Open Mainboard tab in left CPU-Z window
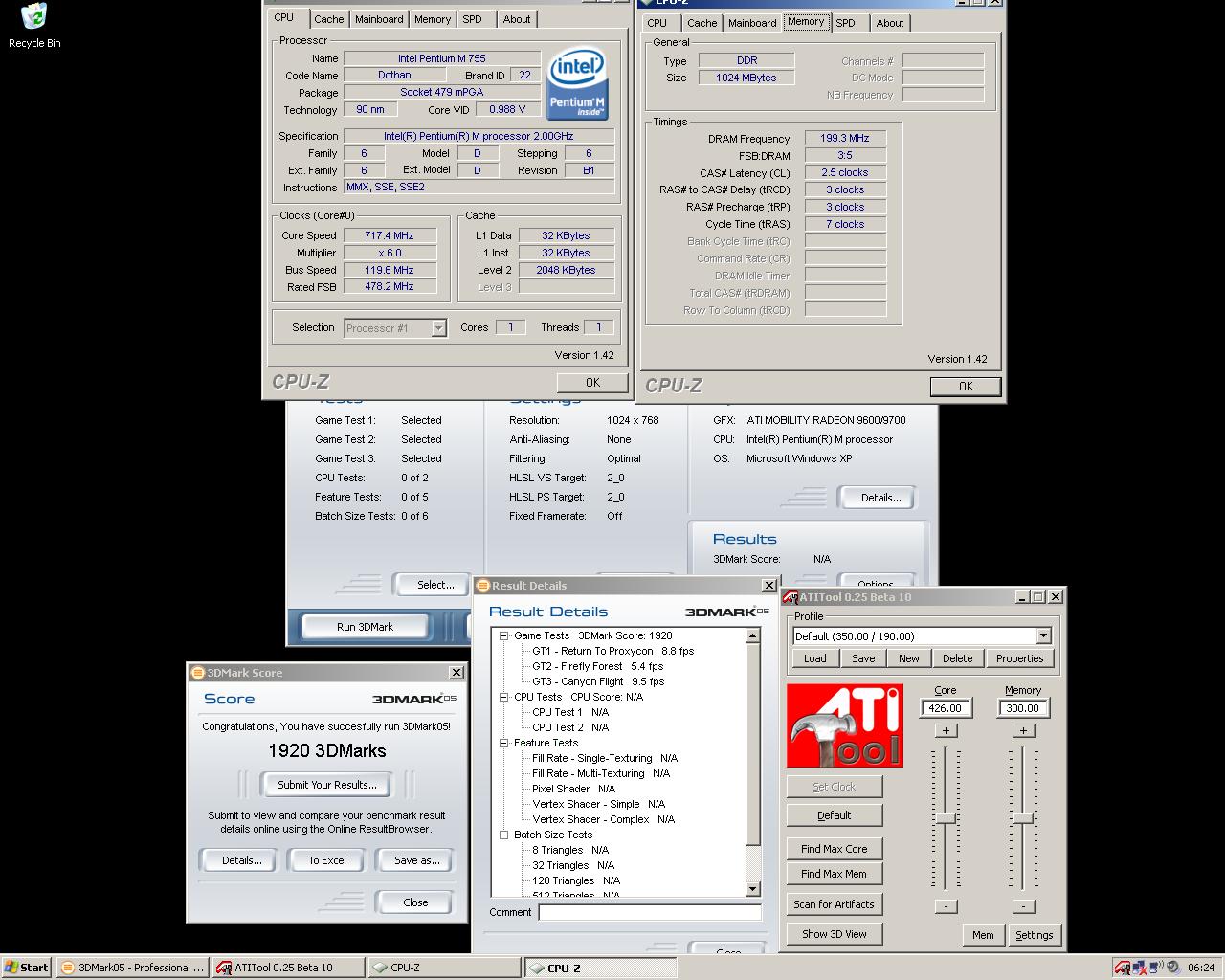1225x980 pixels. click(379, 19)
